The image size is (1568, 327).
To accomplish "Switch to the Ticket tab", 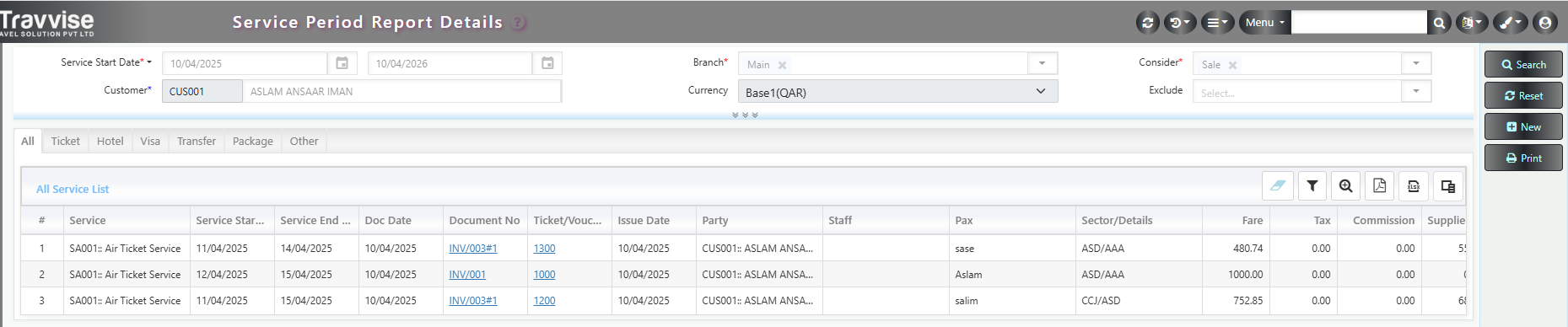I will pos(65,141).
